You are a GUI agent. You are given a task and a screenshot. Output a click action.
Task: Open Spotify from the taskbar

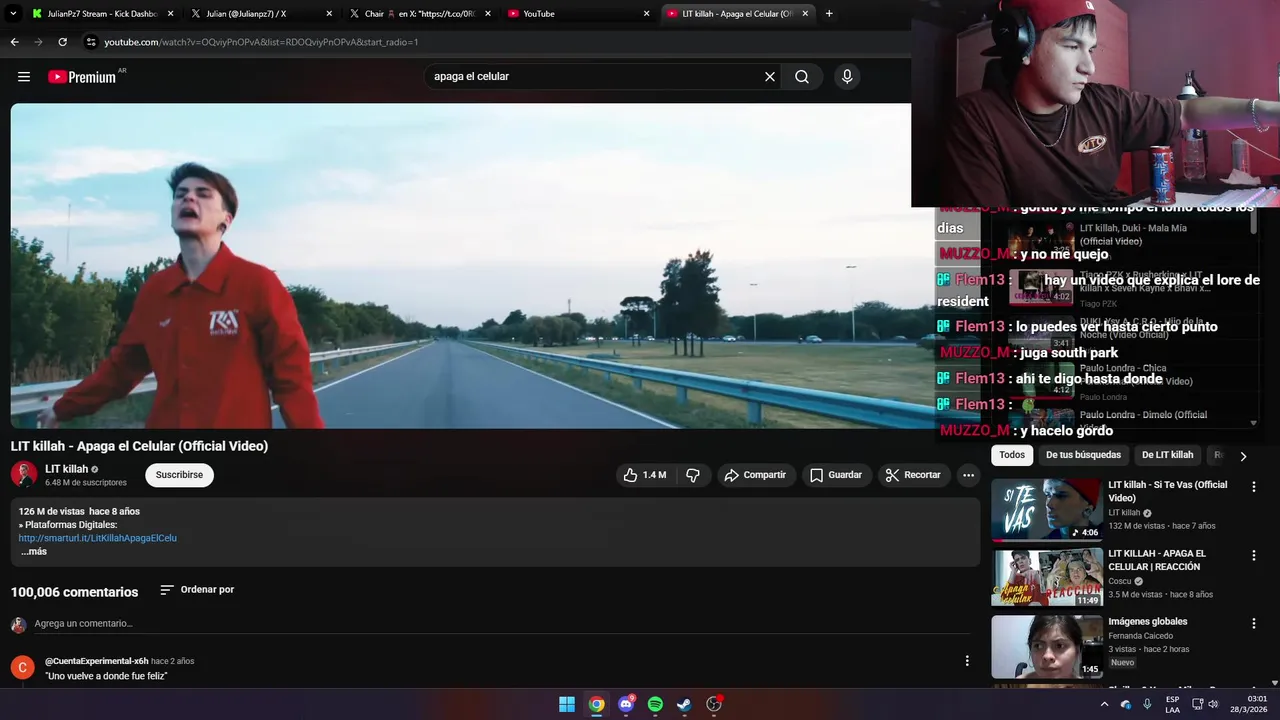[x=655, y=704]
